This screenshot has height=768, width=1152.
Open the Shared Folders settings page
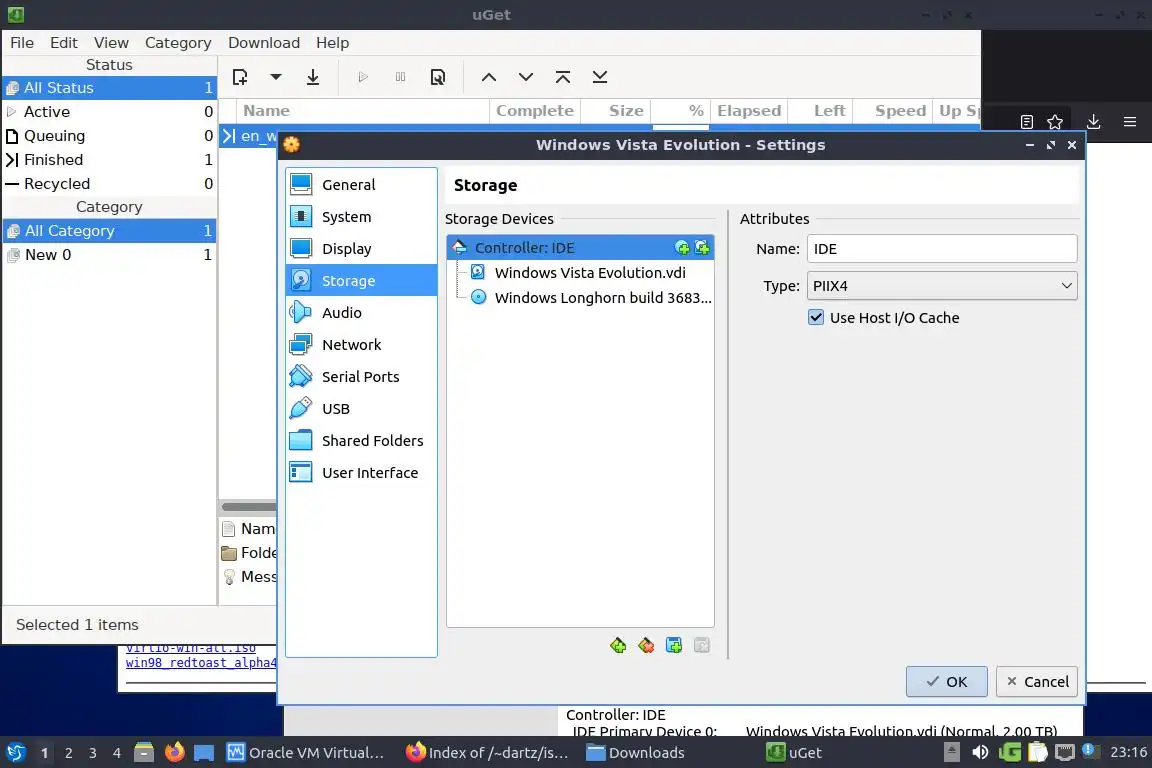point(361,440)
